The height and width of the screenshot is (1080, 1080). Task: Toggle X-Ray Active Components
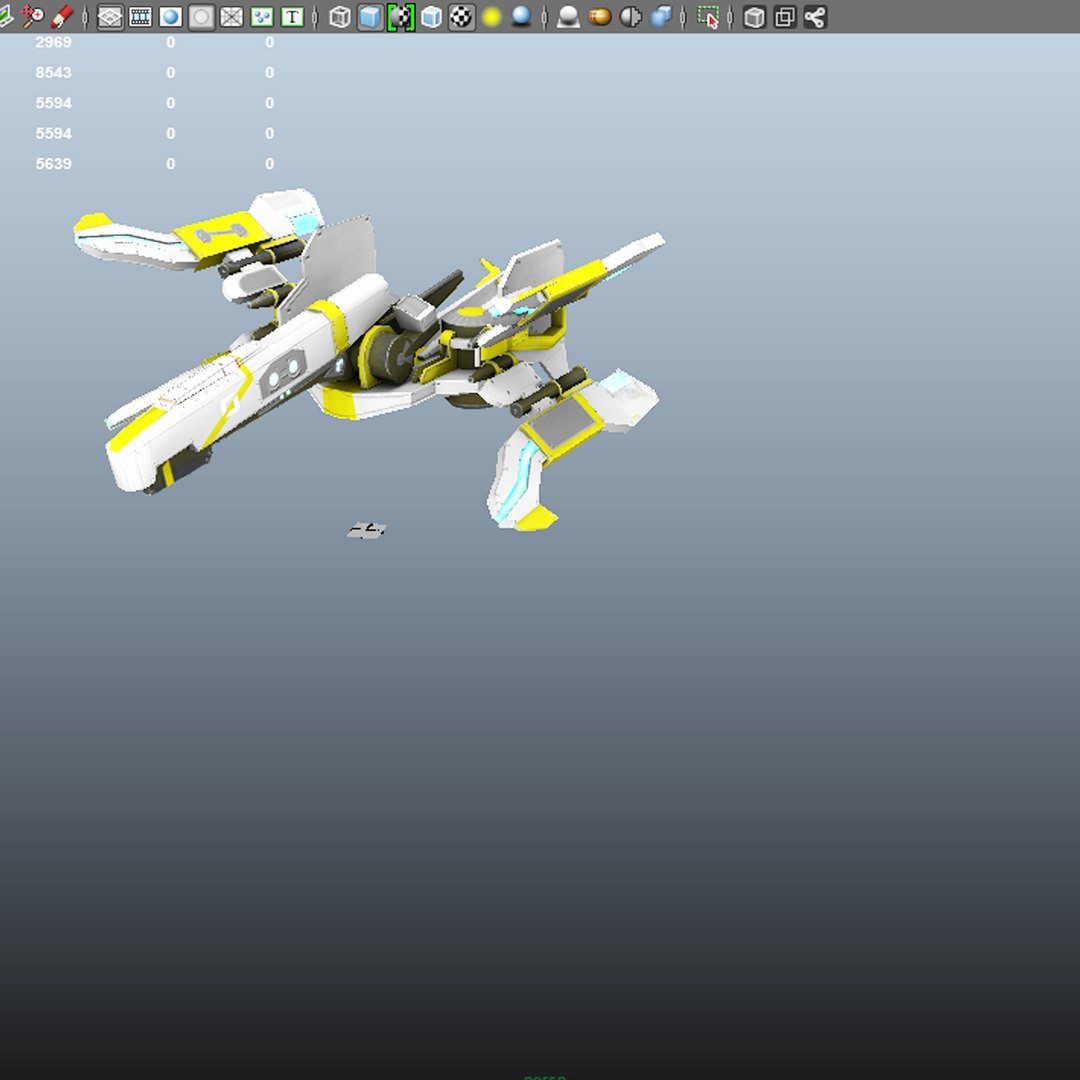click(785, 17)
